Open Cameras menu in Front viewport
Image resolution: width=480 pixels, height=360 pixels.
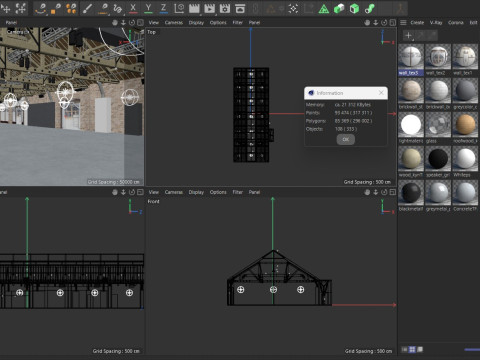coord(174,192)
